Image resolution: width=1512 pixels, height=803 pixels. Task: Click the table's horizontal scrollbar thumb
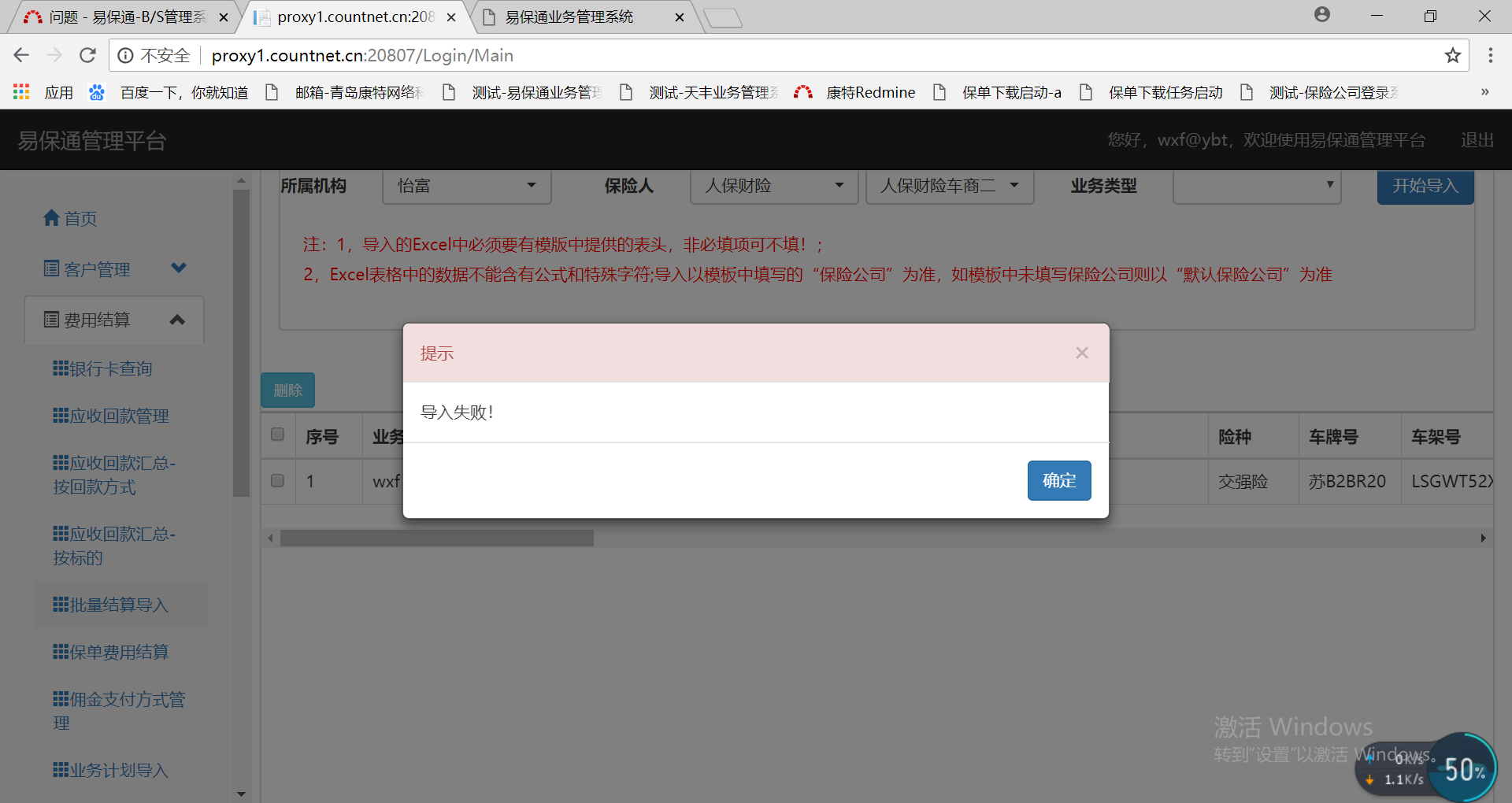point(437,538)
